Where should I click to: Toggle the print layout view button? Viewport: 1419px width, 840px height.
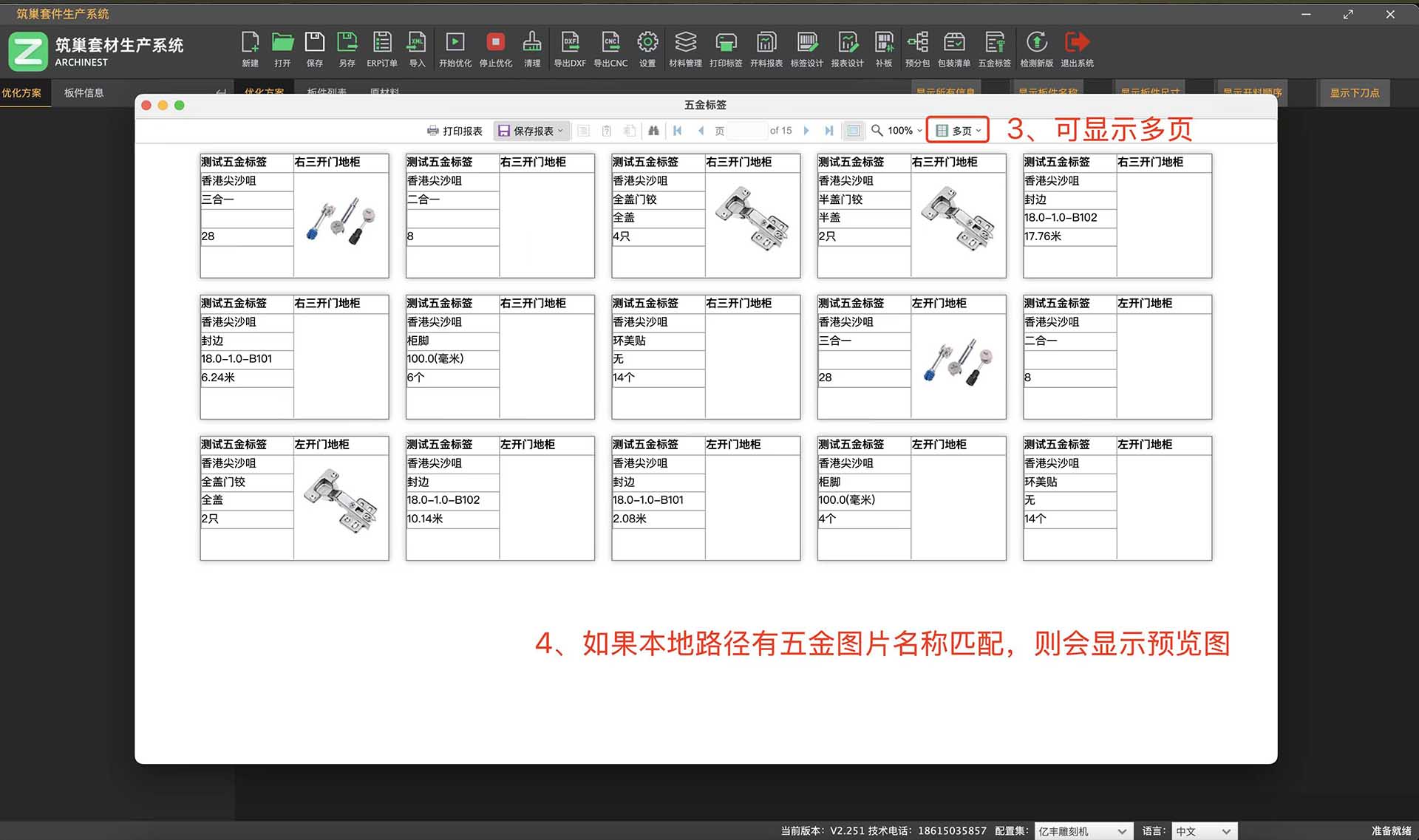(854, 131)
